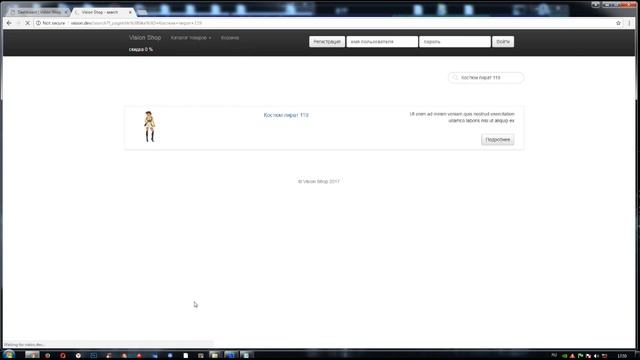Focus the пароль password field
The image size is (640, 360).
point(455,42)
